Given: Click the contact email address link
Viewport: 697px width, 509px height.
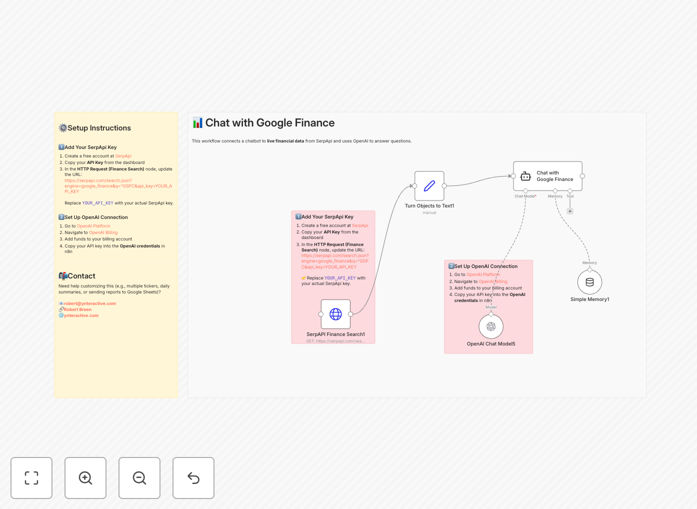Looking at the screenshot, I should coord(89,304).
